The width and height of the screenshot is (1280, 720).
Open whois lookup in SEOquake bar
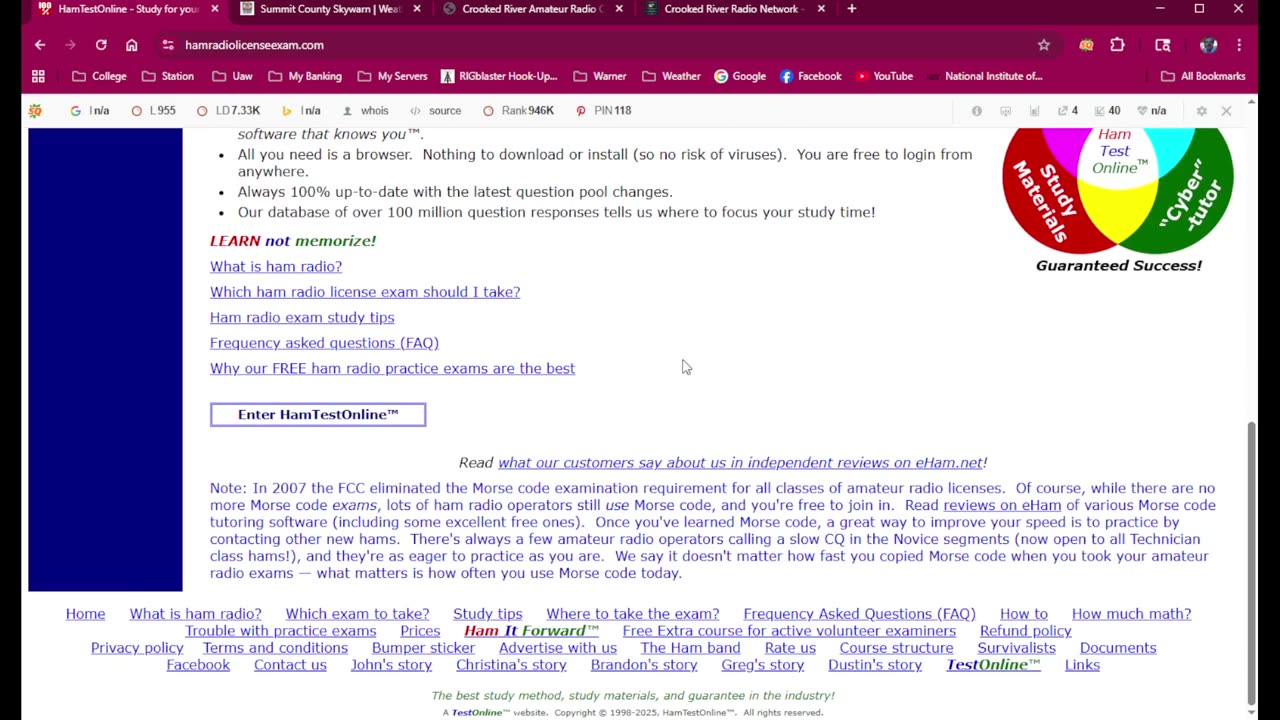point(365,111)
